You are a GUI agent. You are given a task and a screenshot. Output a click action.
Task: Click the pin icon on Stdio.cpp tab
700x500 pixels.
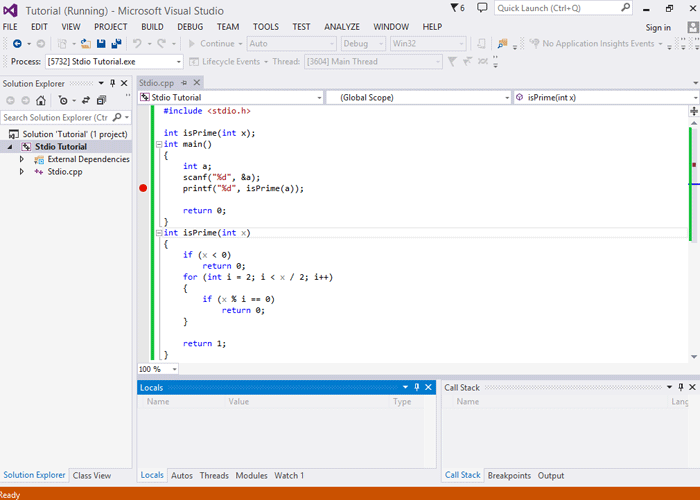click(x=184, y=83)
